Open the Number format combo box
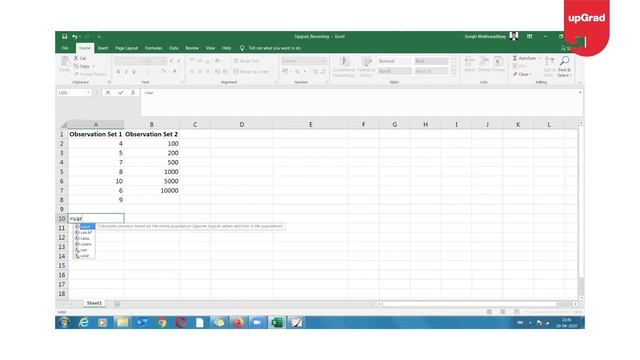 304,61
